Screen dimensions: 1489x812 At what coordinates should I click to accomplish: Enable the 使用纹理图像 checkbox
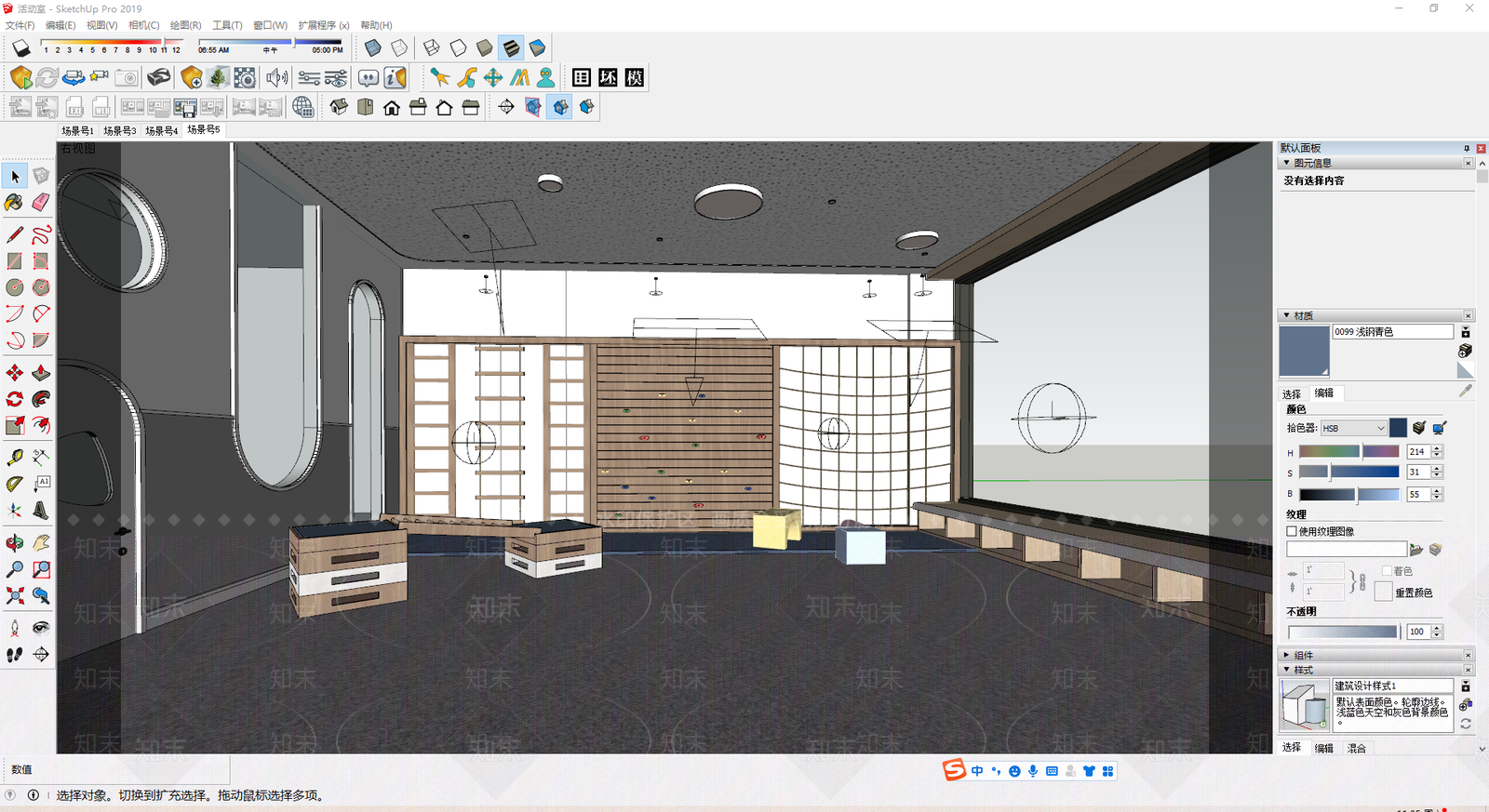1292,531
